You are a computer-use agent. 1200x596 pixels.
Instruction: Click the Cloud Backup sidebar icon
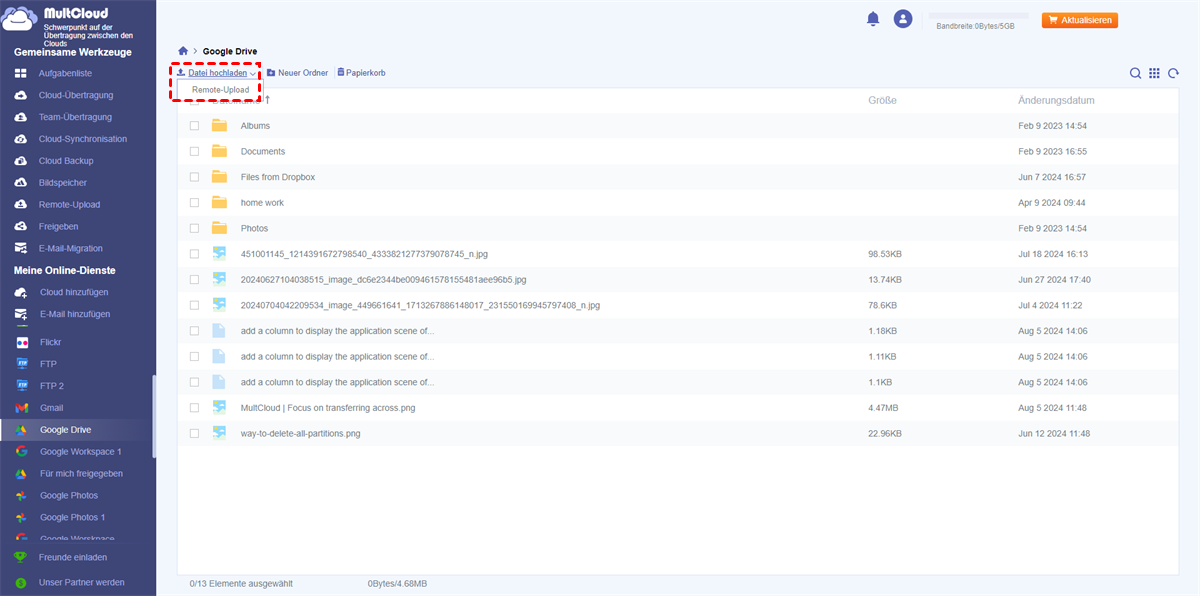click(x=20, y=161)
